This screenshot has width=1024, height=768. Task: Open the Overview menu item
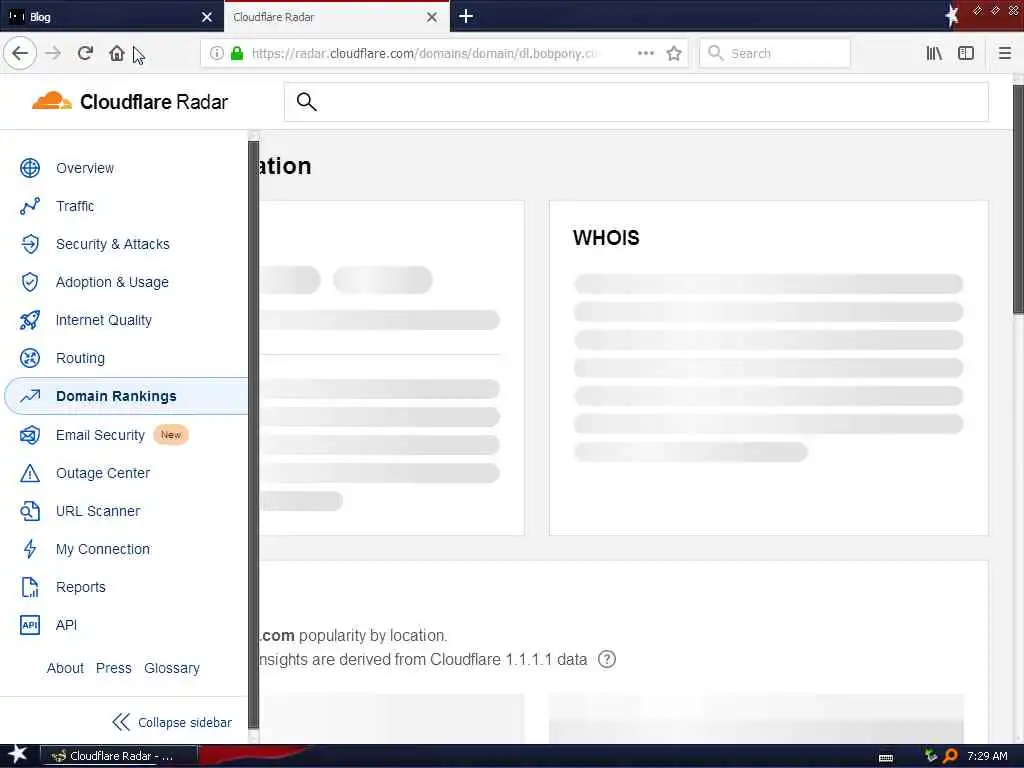pyautogui.click(x=85, y=168)
